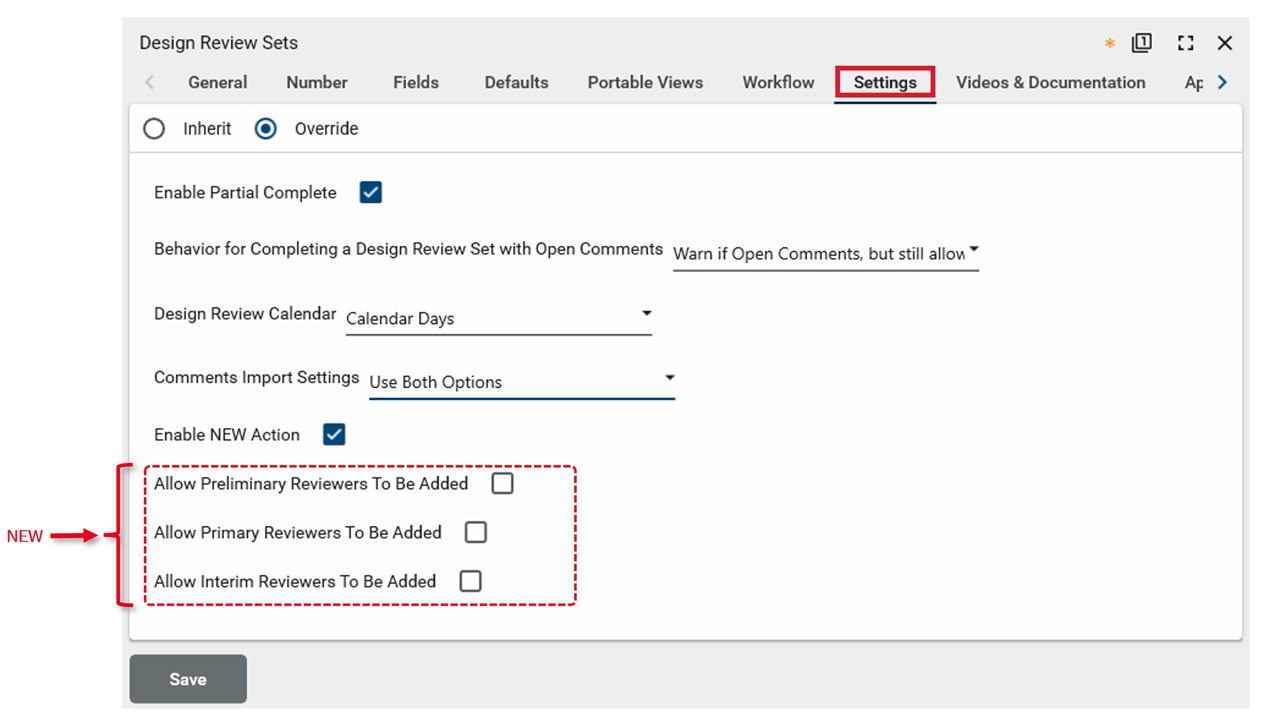Enable Allow Primary Reviewers To Be Added
The width and height of the screenshot is (1265, 723).
[476, 532]
